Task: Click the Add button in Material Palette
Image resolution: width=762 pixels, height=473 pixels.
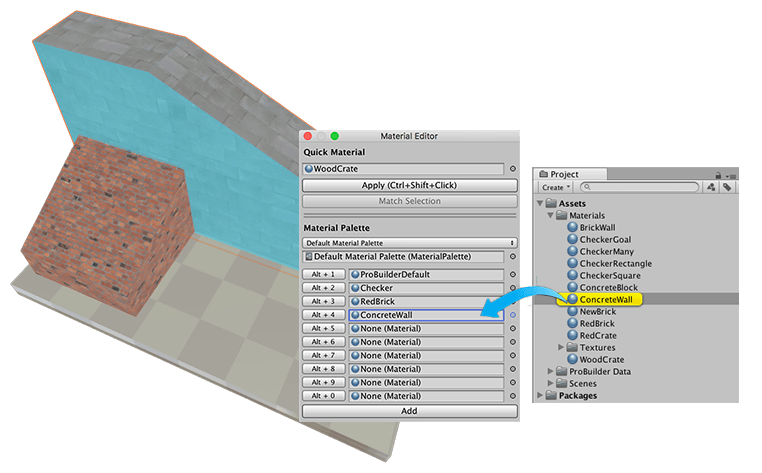Action: coord(409,411)
